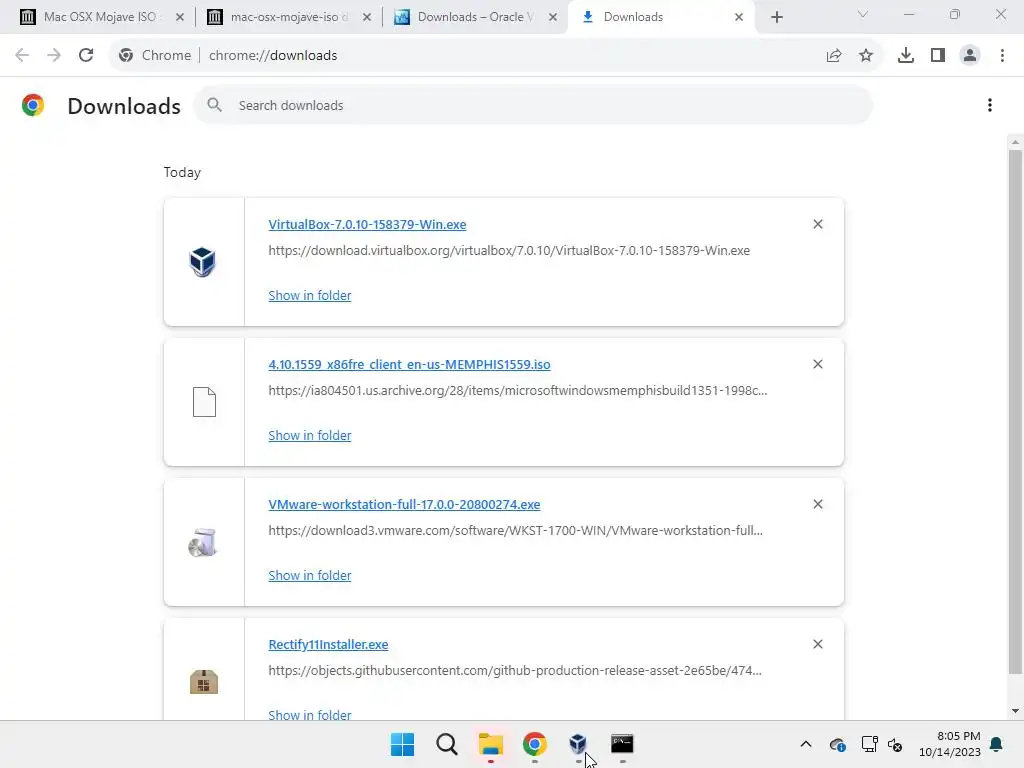Click the Rectify11 package box icon
The height and width of the screenshot is (768, 1024).
coord(204,682)
